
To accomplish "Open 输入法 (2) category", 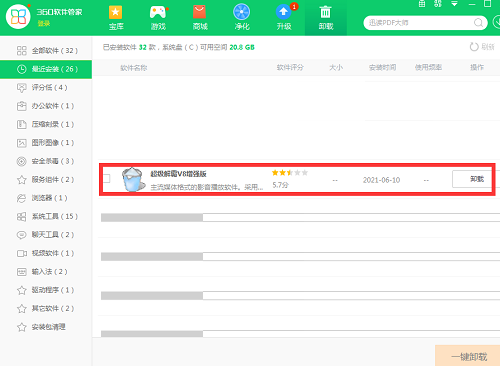I will click(x=46, y=272).
